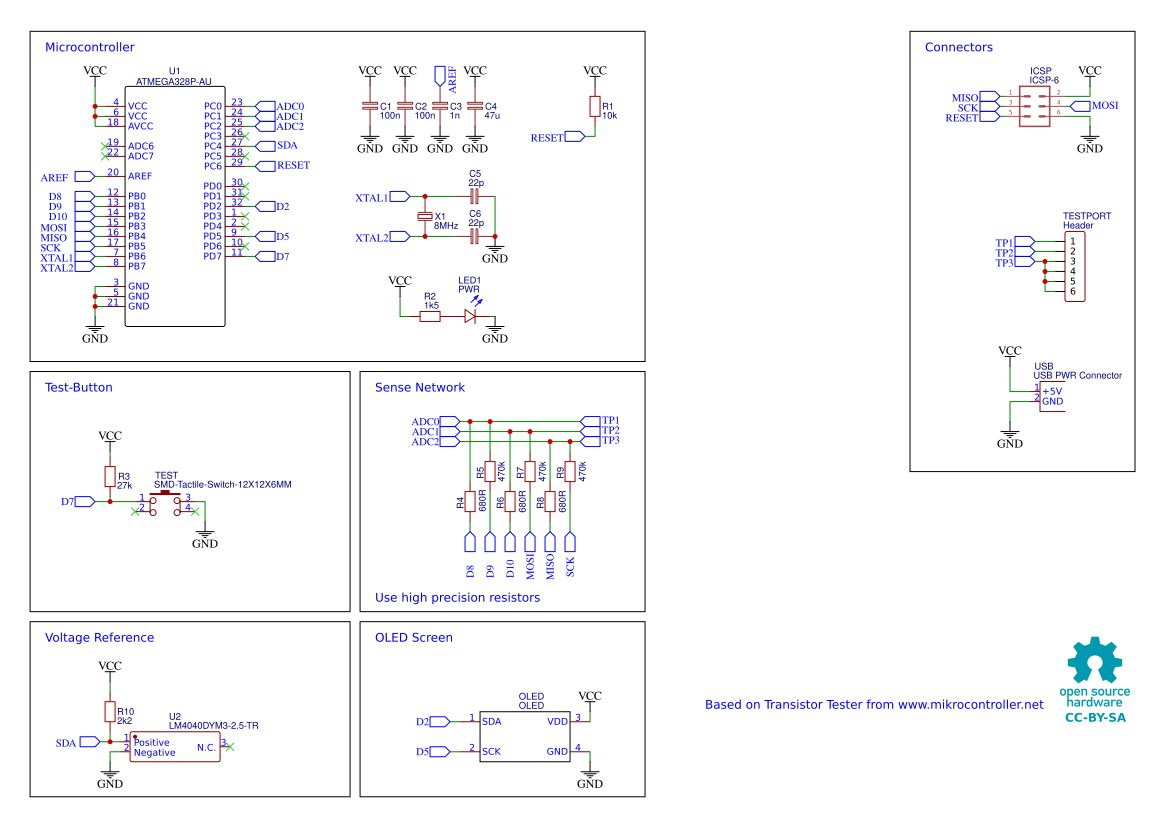
Task: Select the MISO flag on pin PB4
Action: click(x=85, y=236)
